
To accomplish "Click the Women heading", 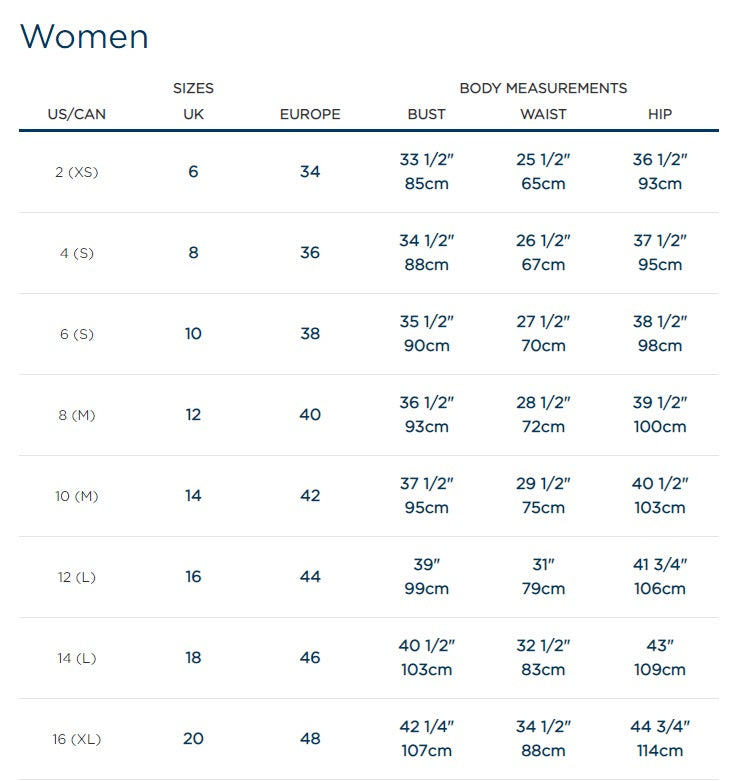I will pos(84,36).
